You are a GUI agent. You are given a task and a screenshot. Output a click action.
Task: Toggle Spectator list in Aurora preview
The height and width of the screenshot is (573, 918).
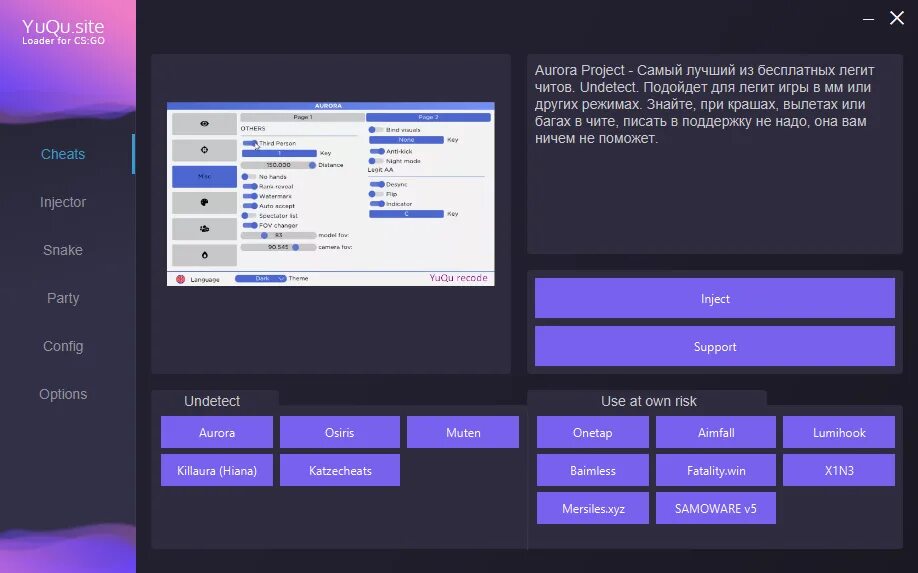click(x=249, y=215)
